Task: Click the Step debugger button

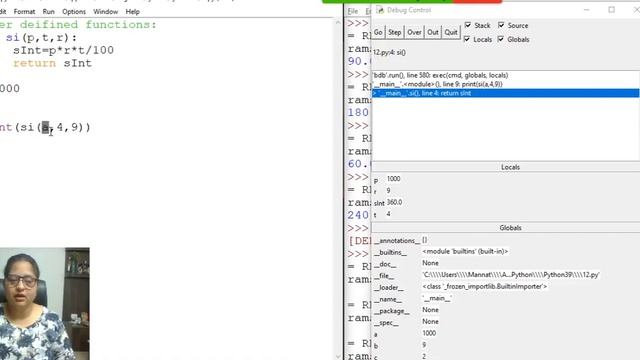Action: click(394, 32)
